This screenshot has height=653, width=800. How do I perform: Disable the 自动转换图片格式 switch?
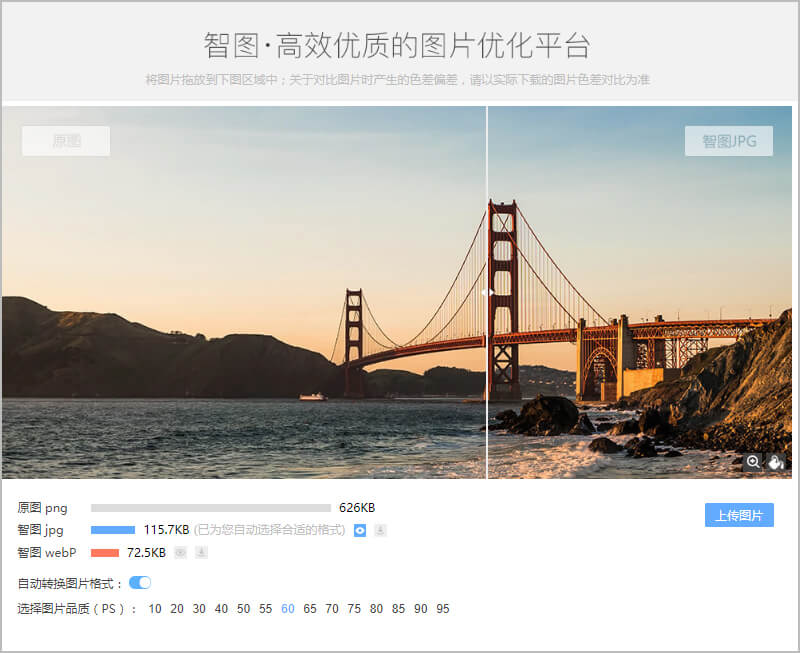pos(139,581)
